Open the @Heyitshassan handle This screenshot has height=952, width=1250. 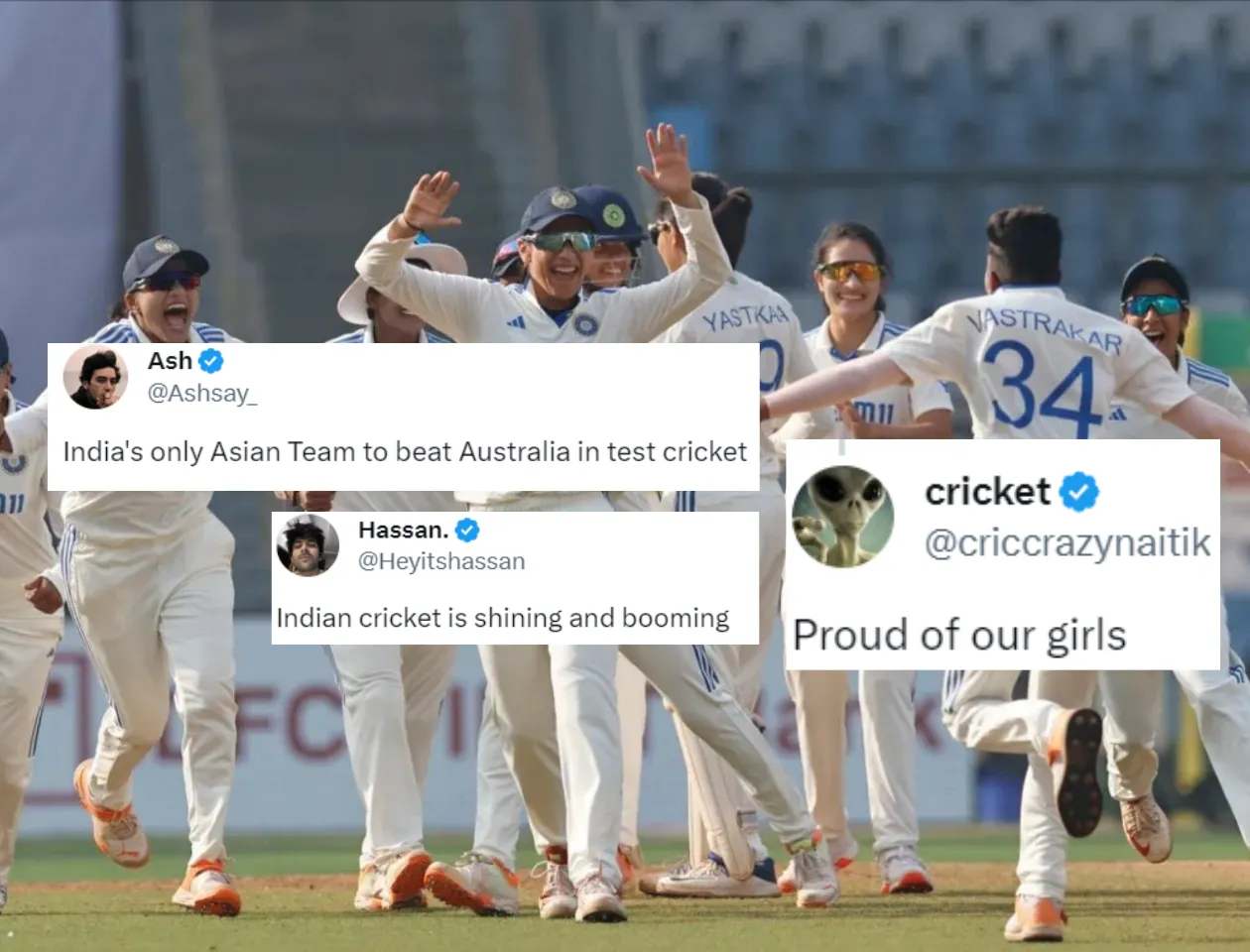pyautogui.click(x=440, y=561)
